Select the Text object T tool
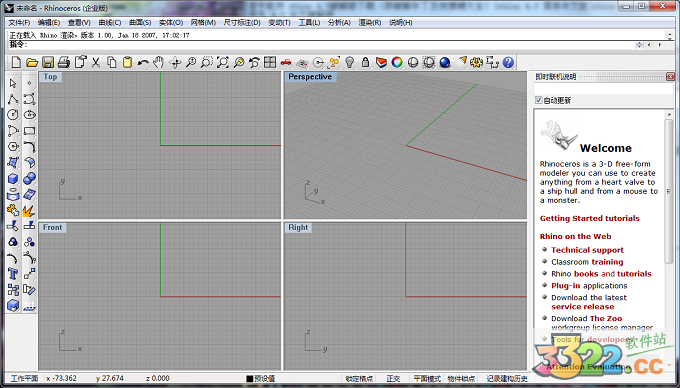 click(x=13, y=274)
